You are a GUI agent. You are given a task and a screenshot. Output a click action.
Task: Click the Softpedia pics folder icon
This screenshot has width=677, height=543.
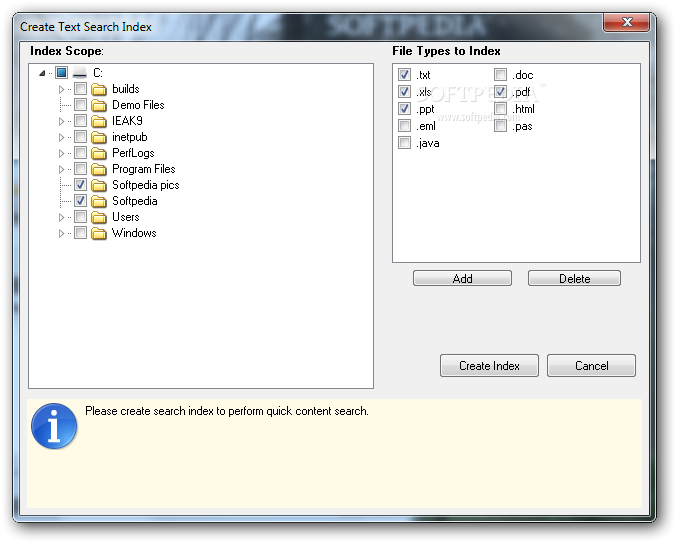coord(99,185)
